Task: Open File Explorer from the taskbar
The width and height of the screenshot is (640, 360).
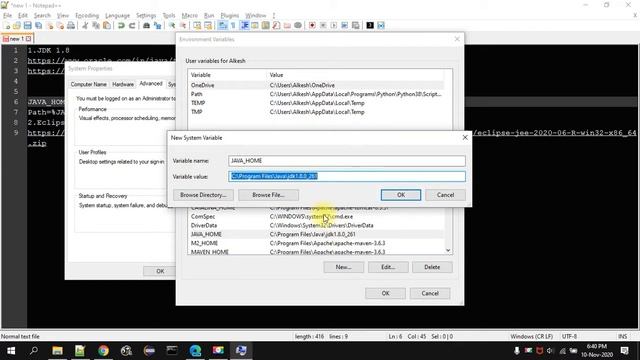Action: point(57,350)
